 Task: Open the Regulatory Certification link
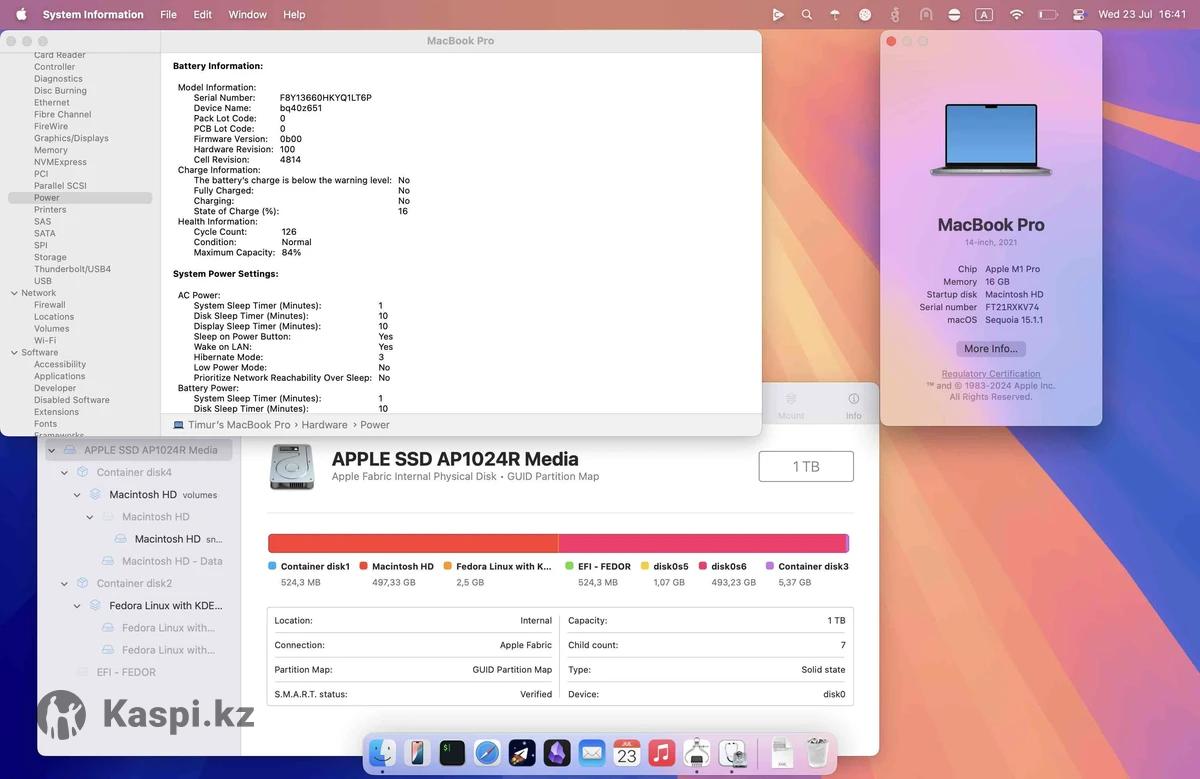991,374
